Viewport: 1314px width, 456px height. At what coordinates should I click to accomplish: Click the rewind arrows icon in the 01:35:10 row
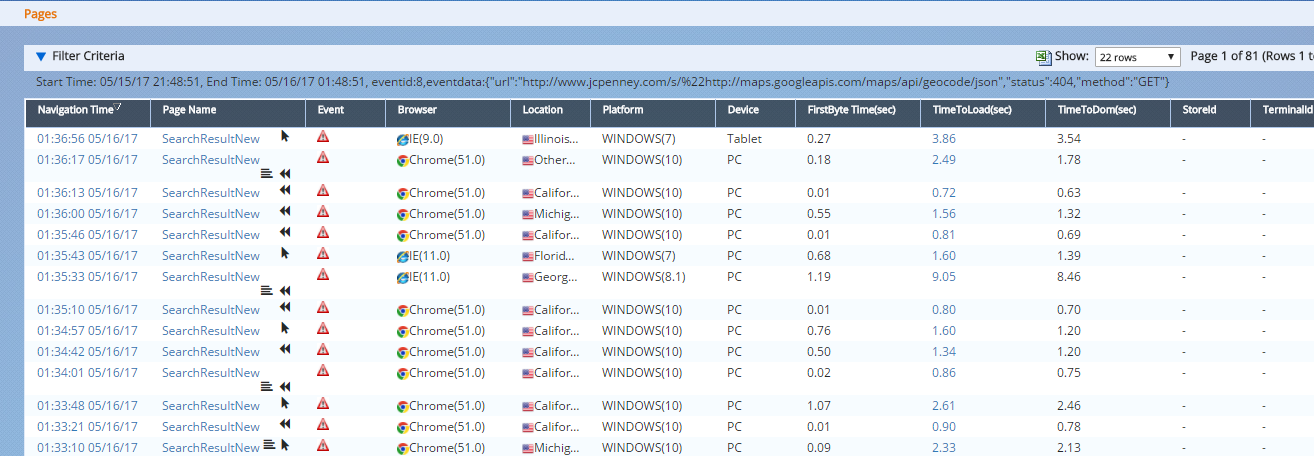coord(284,307)
